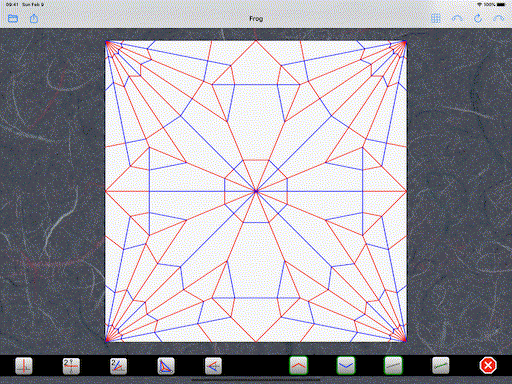Tap the center vertex of the crease pattern
The width and height of the screenshot is (512, 384).
pos(256,191)
